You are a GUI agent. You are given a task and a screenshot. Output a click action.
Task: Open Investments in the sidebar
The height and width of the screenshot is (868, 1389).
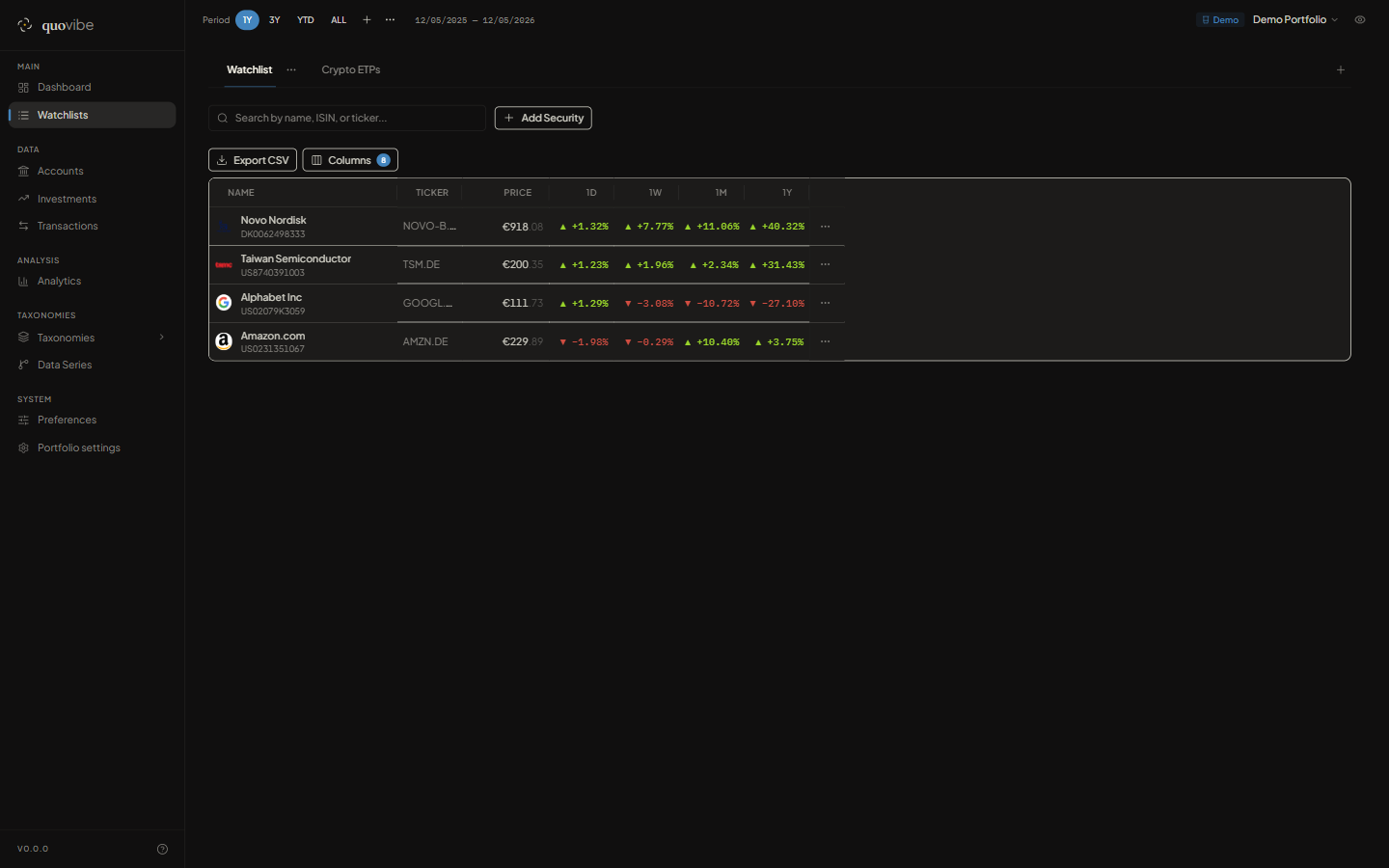tap(92, 199)
